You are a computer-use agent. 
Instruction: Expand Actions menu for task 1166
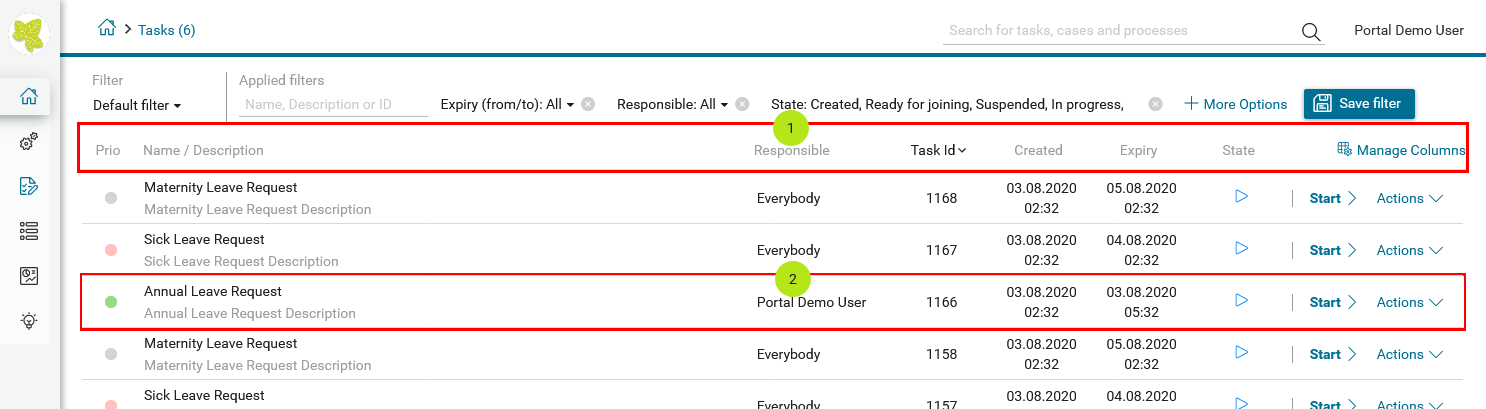[x=1410, y=302]
